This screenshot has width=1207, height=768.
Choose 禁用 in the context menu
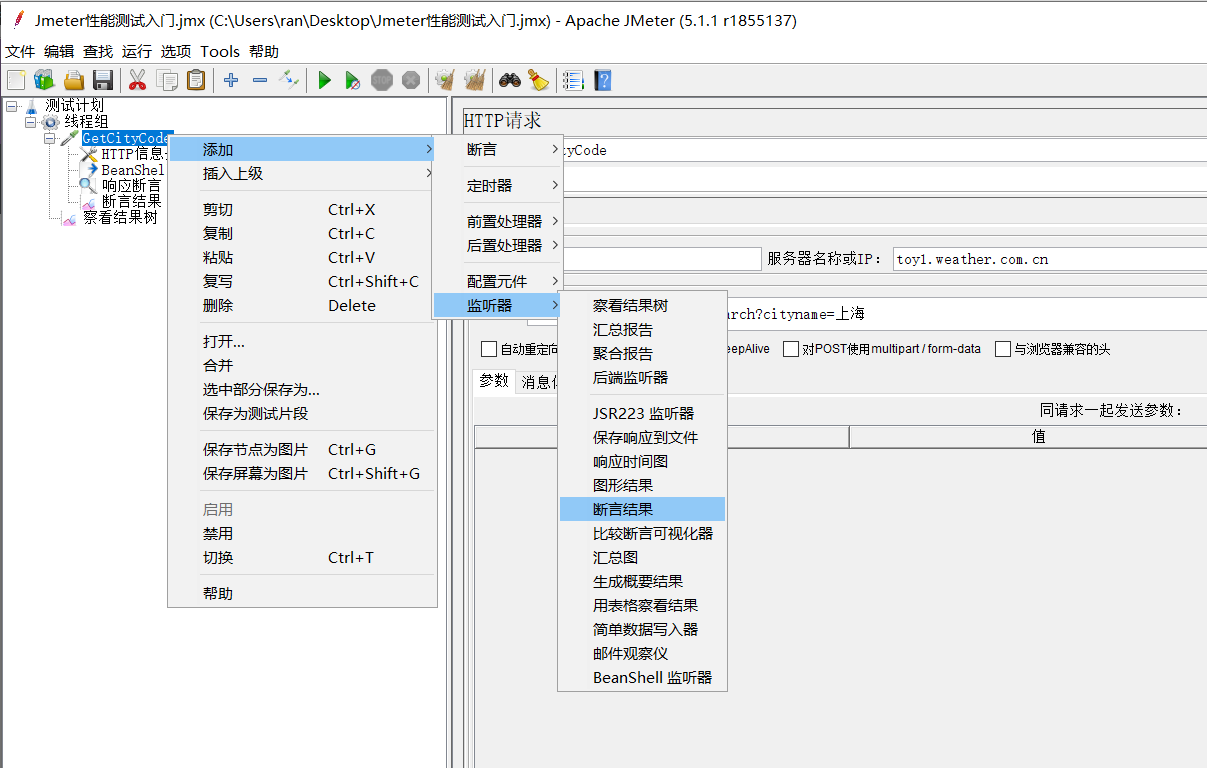(x=302, y=533)
